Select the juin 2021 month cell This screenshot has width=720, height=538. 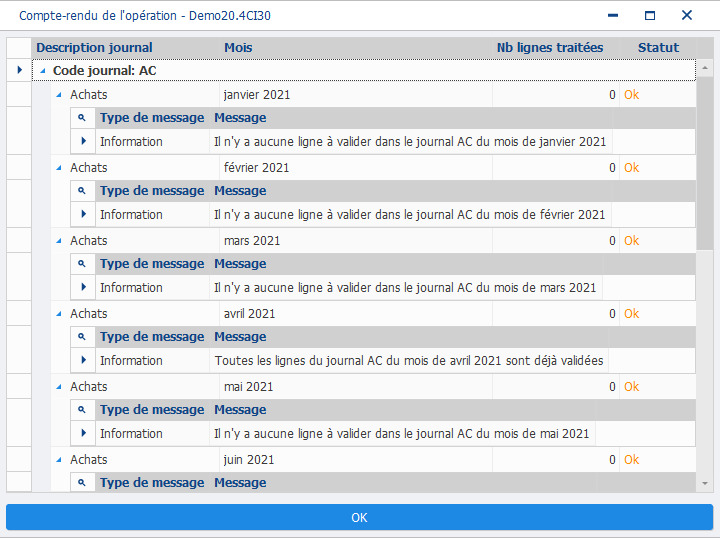356,460
